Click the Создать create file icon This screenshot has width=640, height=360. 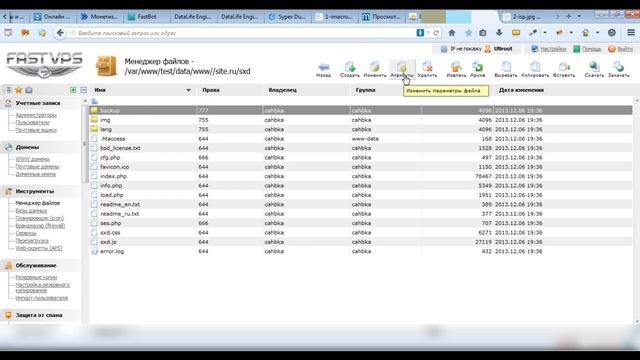tap(350, 69)
